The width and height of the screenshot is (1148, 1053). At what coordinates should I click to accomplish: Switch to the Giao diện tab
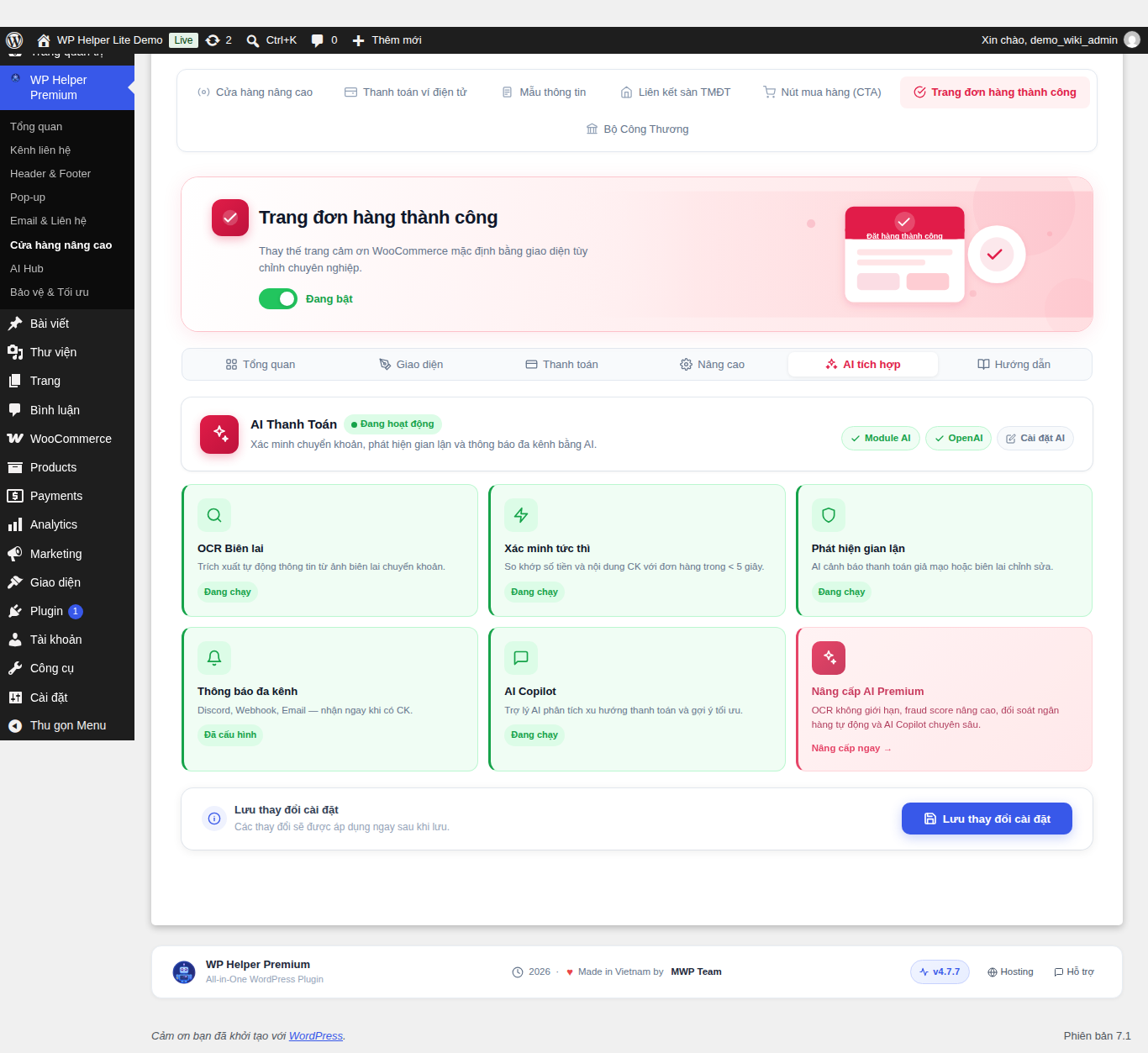click(x=411, y=365)
